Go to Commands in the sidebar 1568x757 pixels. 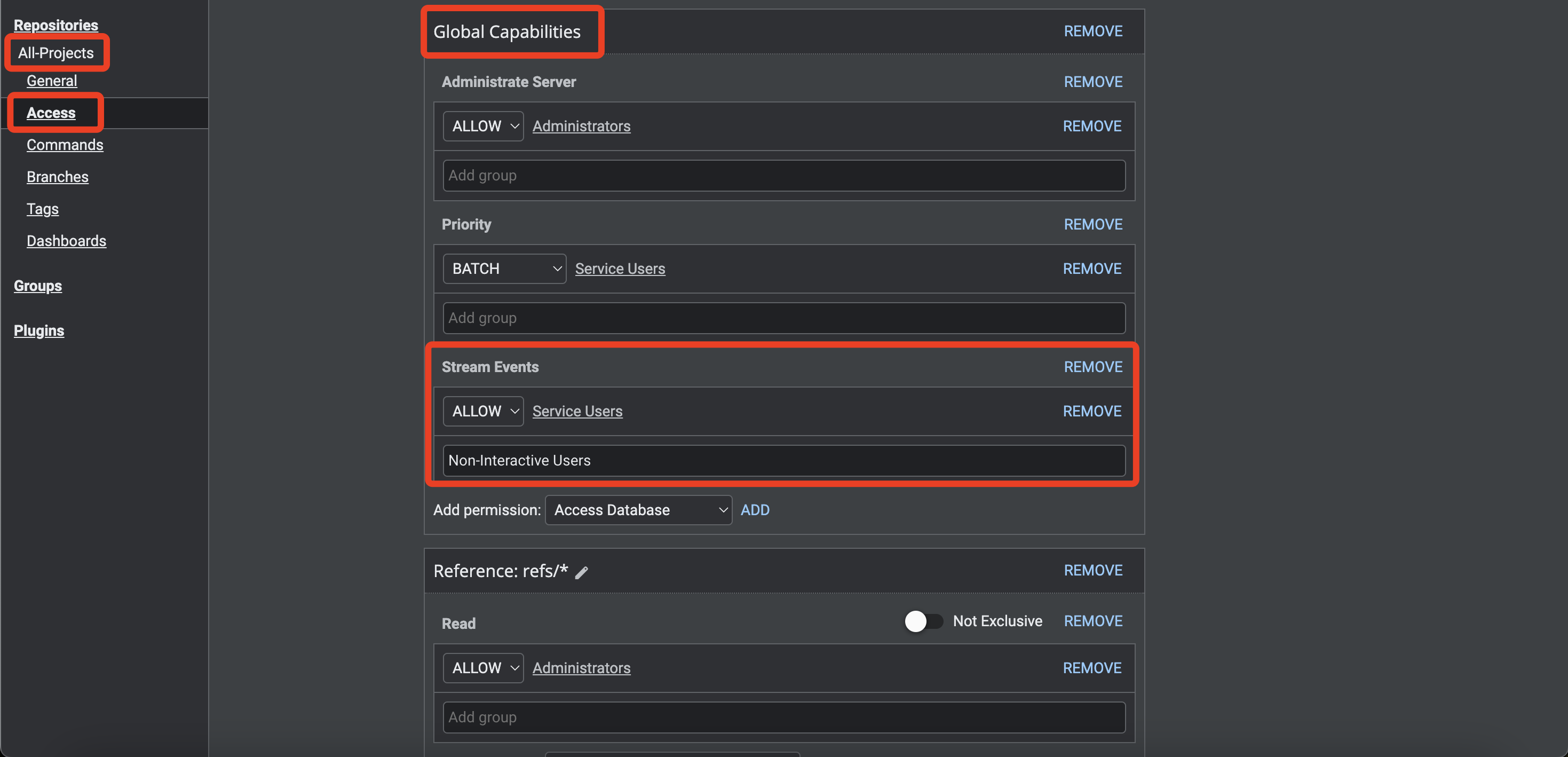pos(65,145)
